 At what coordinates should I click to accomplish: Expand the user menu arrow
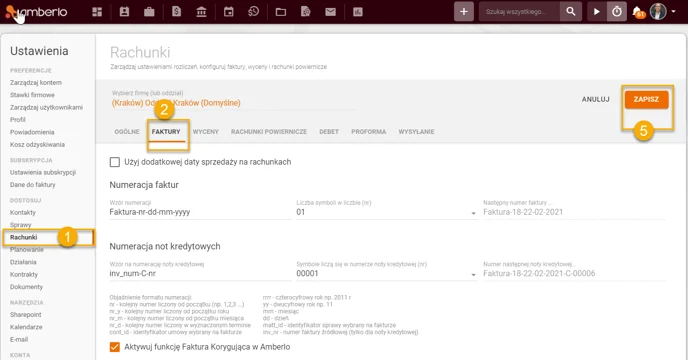(x=674, y=12)
